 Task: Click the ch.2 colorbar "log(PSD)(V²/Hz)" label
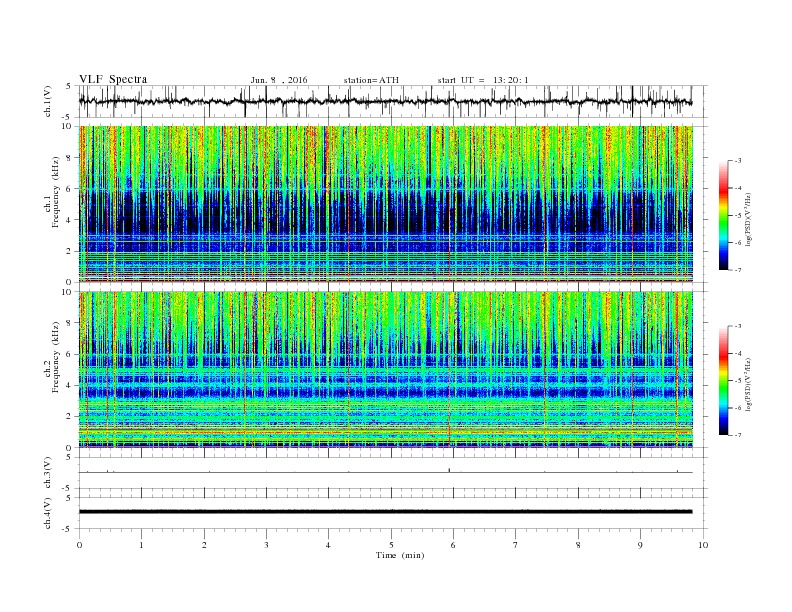tap(749, 384)
